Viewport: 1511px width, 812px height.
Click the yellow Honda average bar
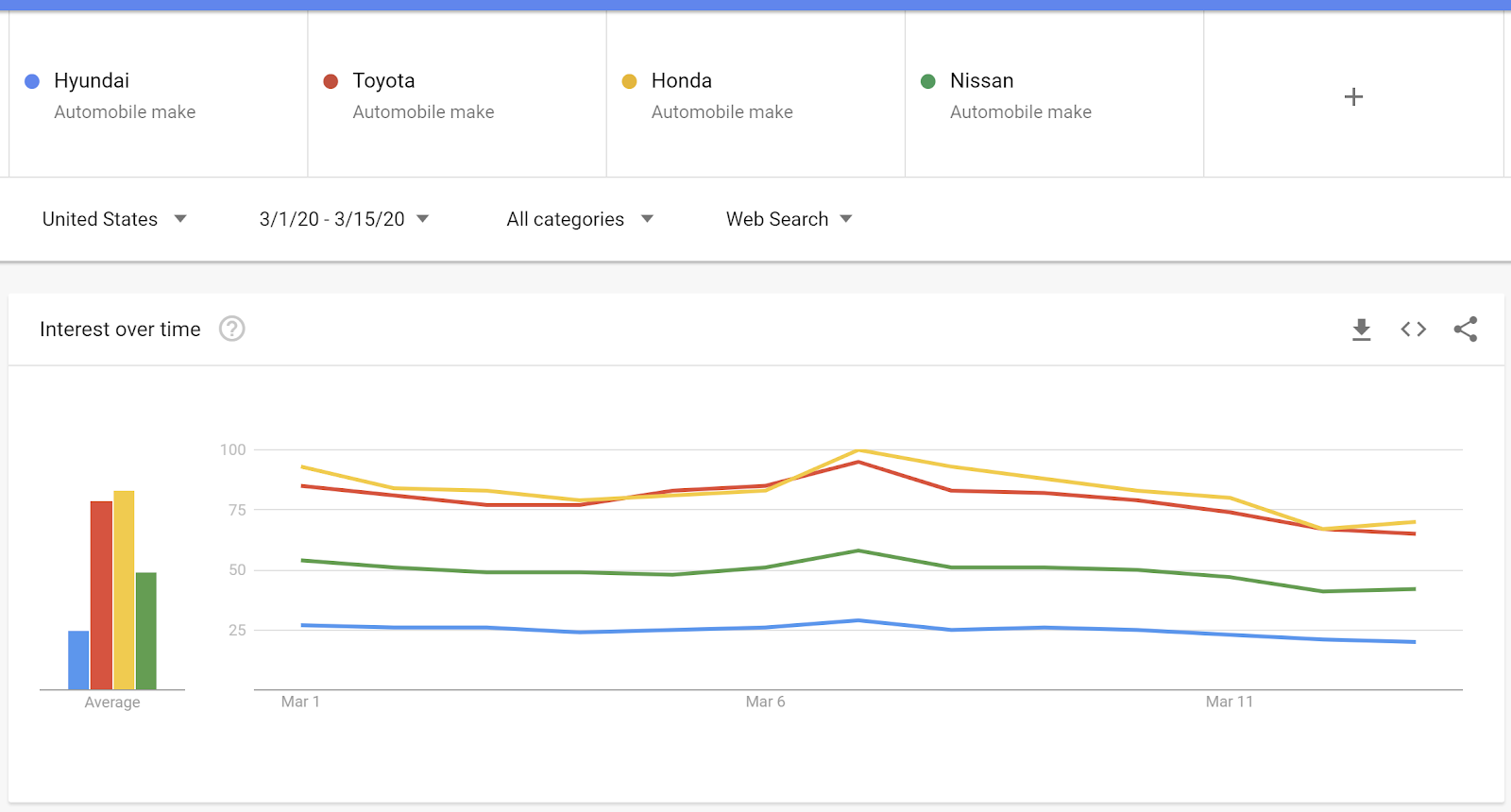click(124, 590)
